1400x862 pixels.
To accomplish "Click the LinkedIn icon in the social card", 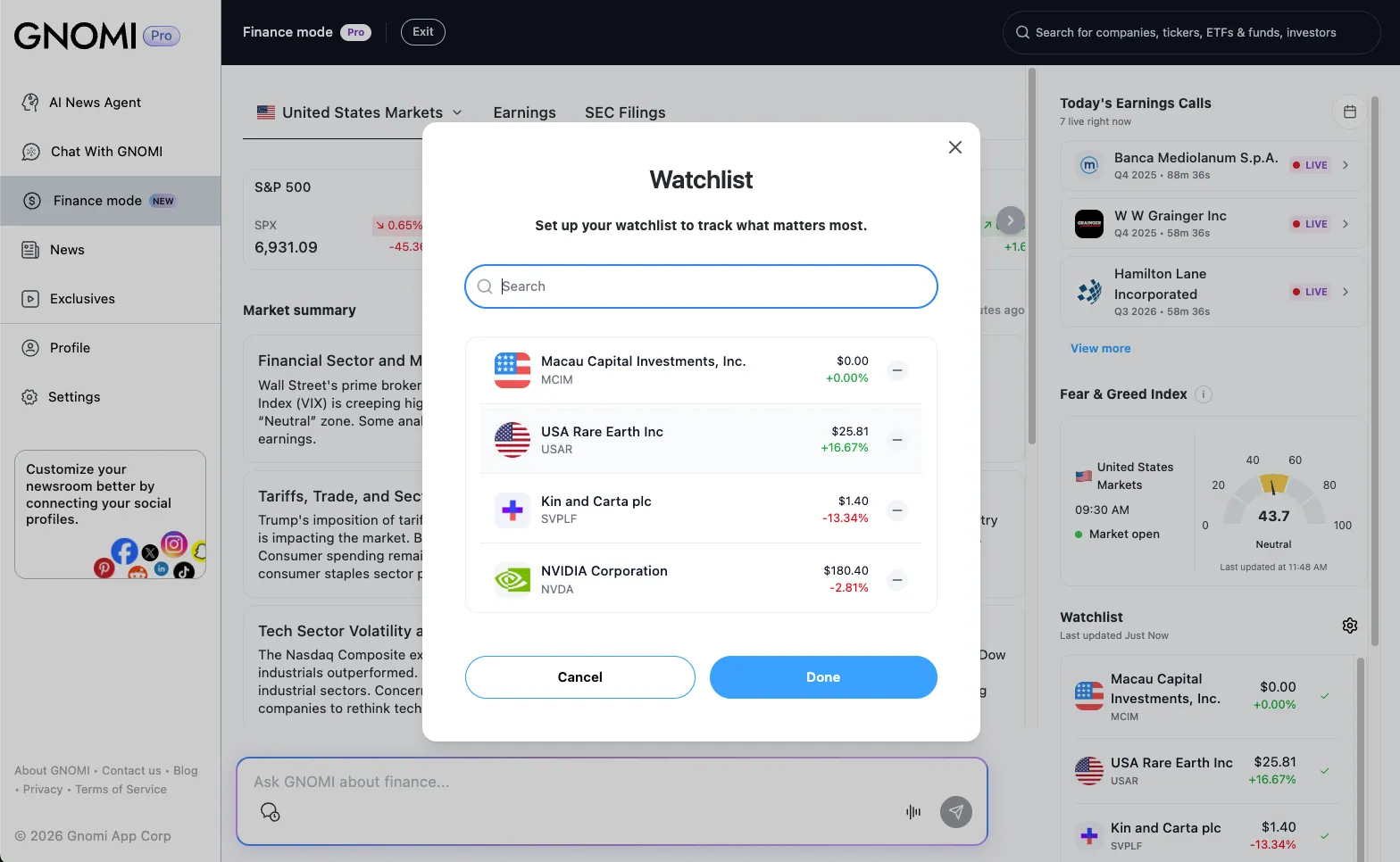I will (x=162, y=568).
